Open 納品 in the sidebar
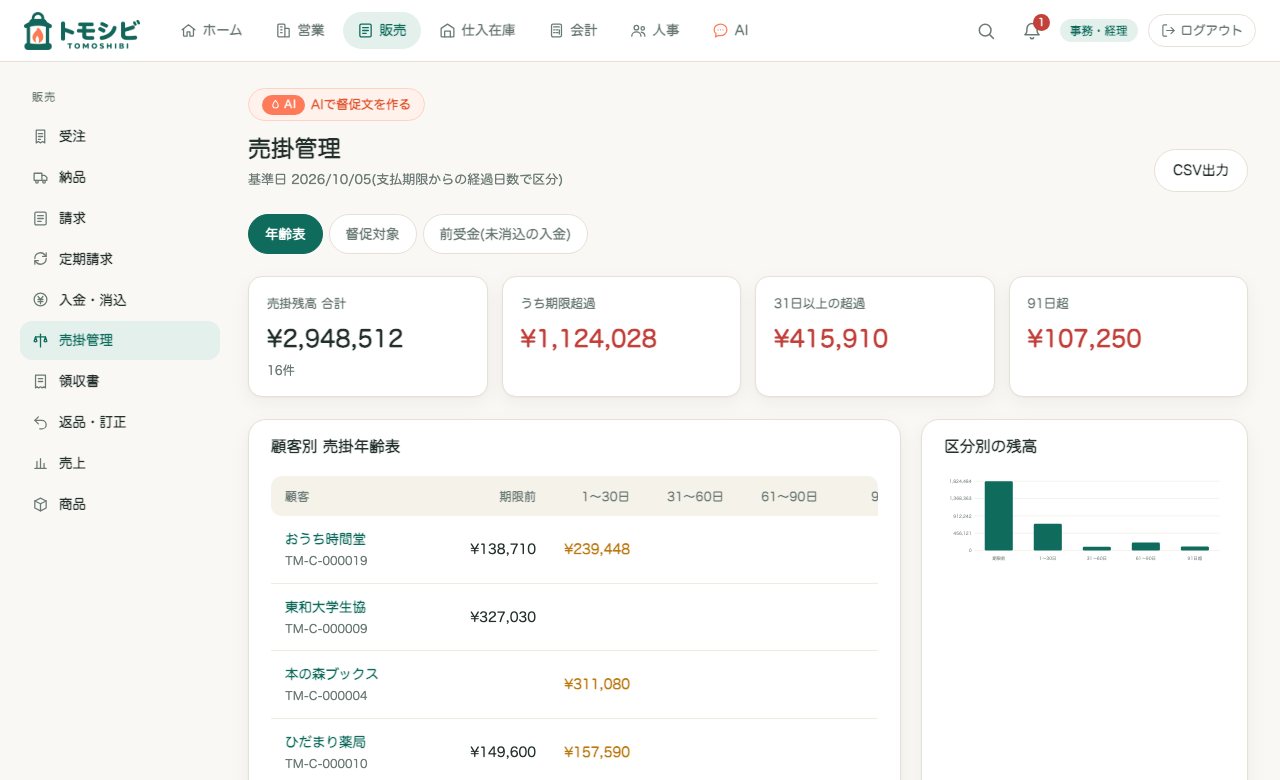 click(120, 177)
